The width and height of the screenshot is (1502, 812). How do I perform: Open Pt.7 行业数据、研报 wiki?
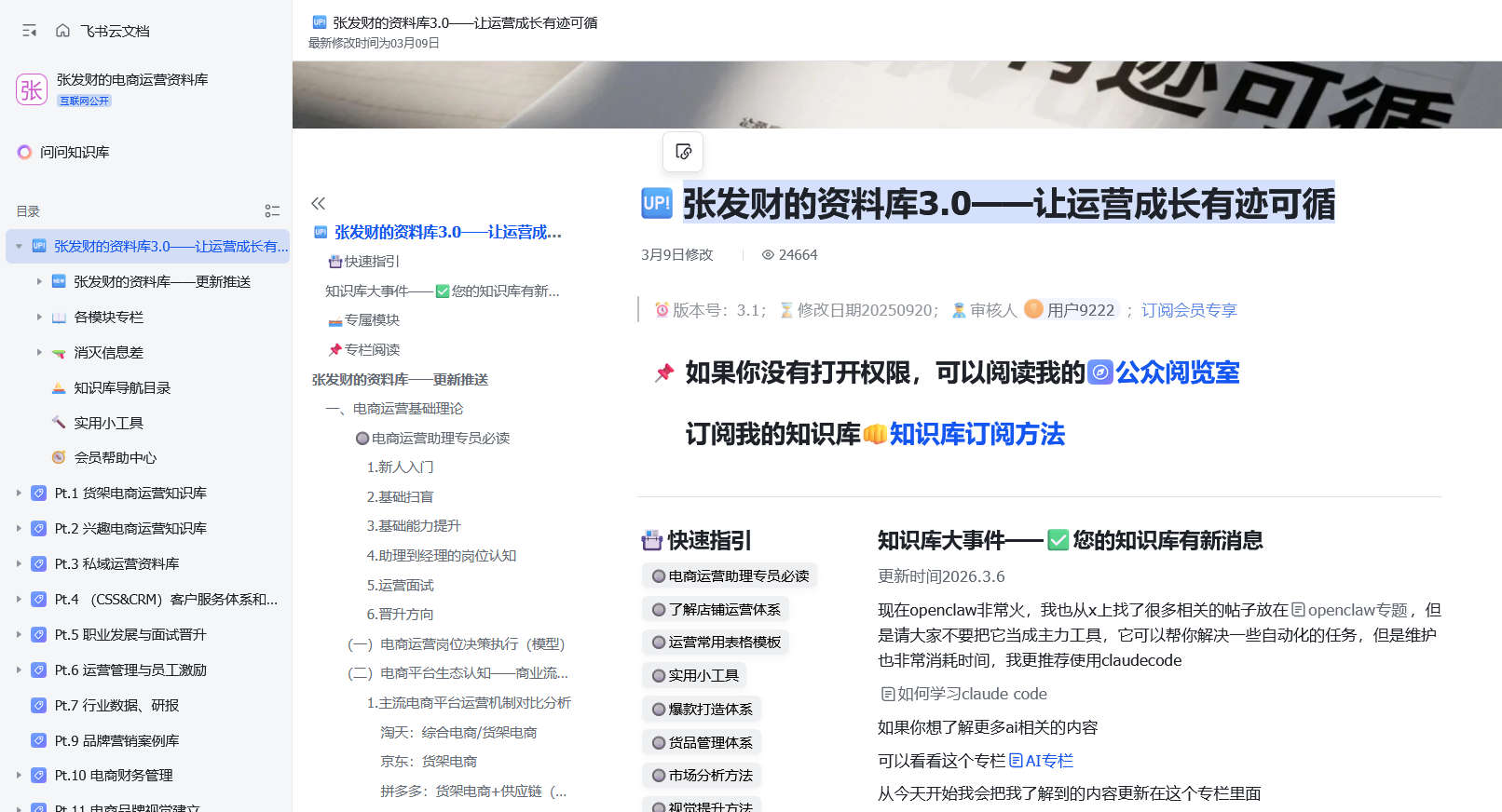click(x=116, y=705)
